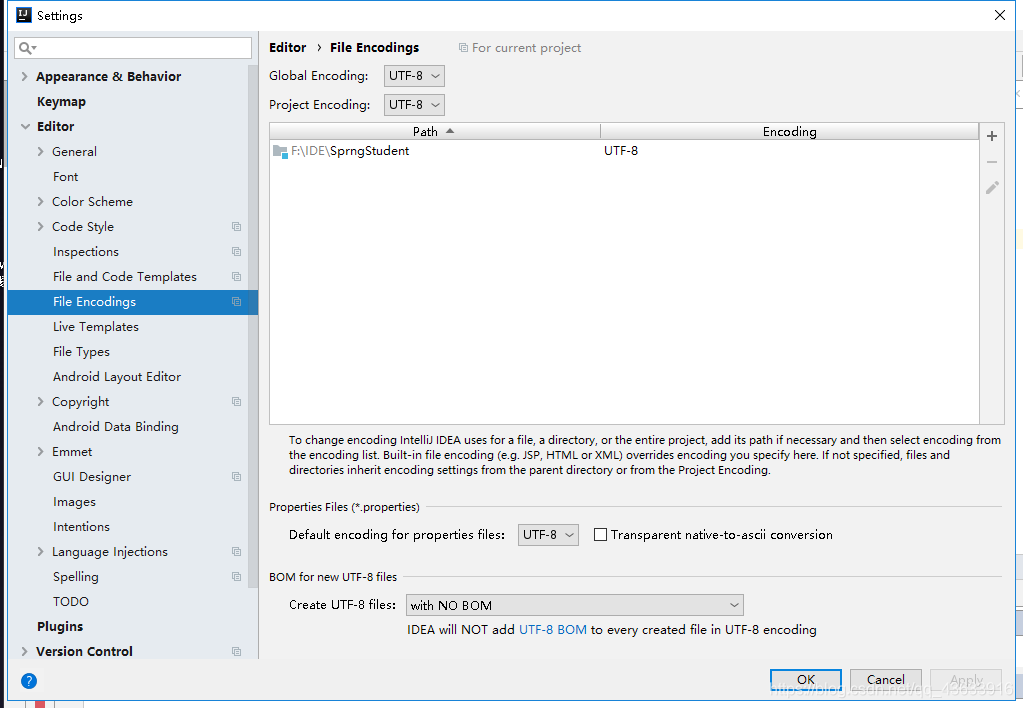Remove the selected path via minus icon
Screen dimensions: 1023x708
pyautogui.click(x=992, y=162)
